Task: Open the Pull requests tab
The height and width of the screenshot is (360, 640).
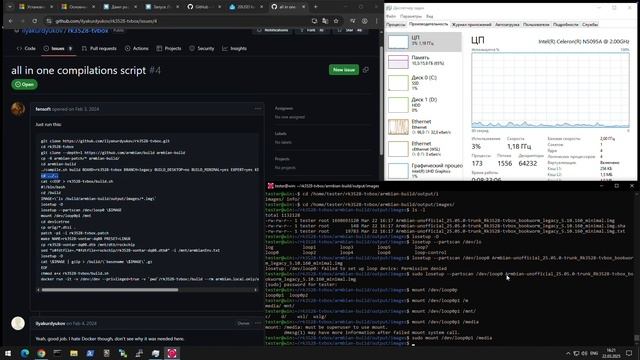Action: pyautogui.click(x=99, y=49)
